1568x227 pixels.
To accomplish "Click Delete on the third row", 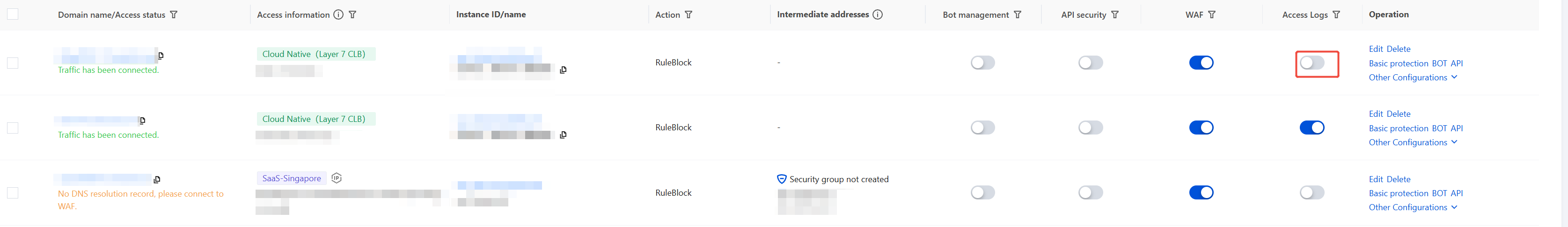I will click(x=1398, y=179).
